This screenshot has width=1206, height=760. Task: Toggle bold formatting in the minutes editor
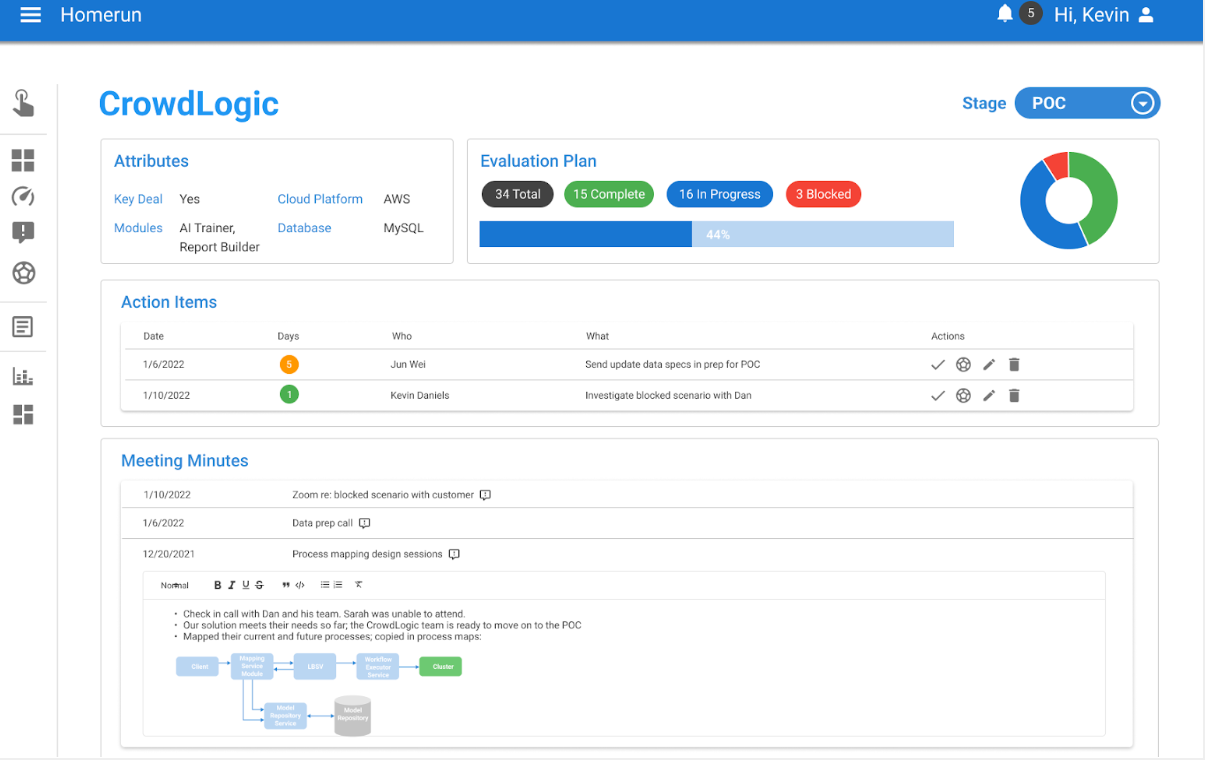tap(218, 585)
